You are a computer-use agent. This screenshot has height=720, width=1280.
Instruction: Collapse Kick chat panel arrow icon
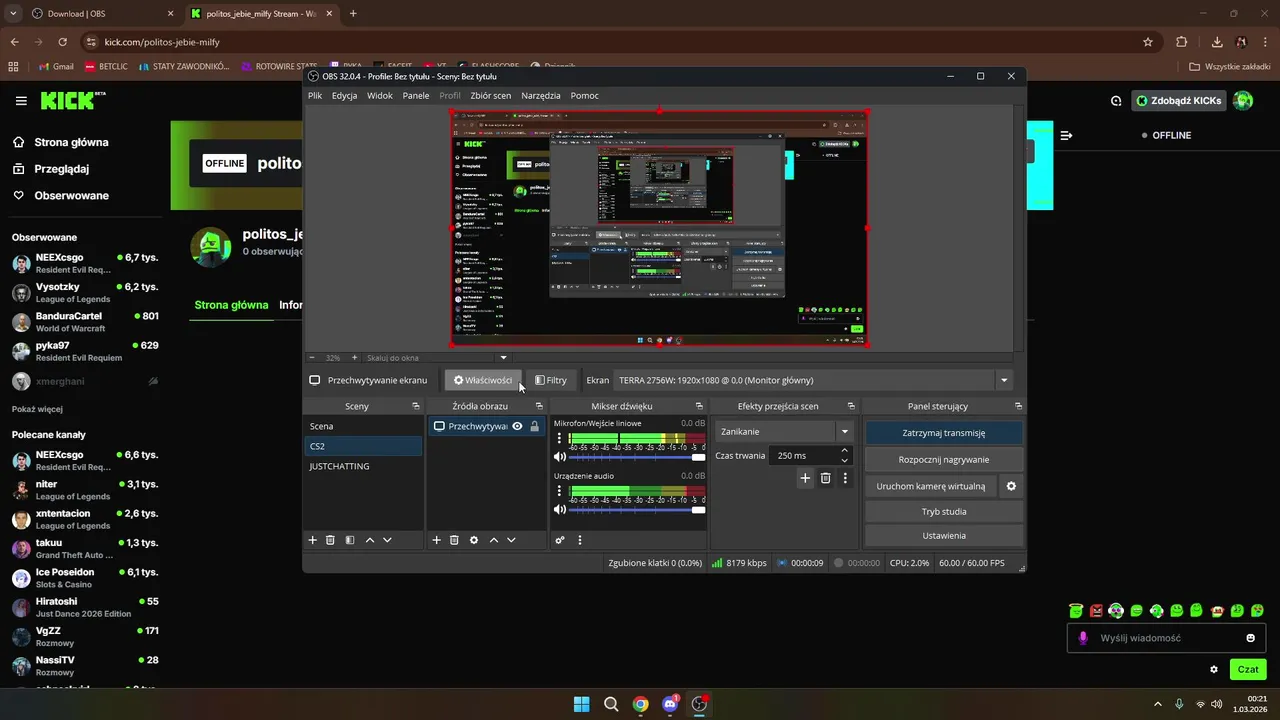[x=1066, y=135]
